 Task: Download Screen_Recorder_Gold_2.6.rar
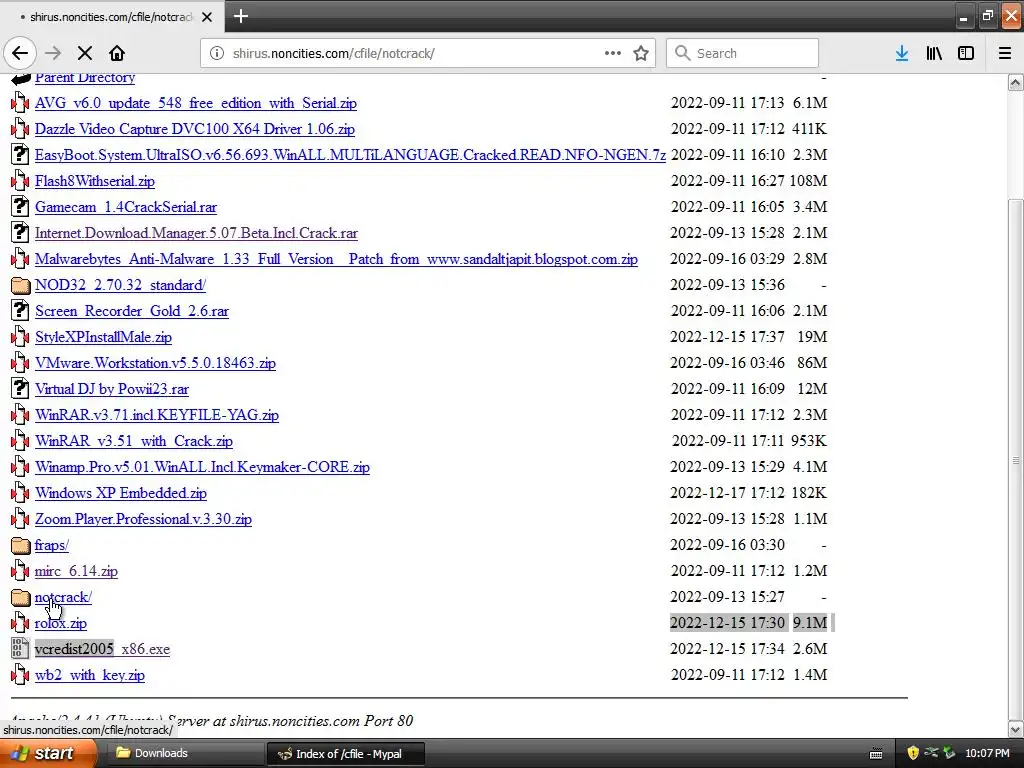coord(132,311)
